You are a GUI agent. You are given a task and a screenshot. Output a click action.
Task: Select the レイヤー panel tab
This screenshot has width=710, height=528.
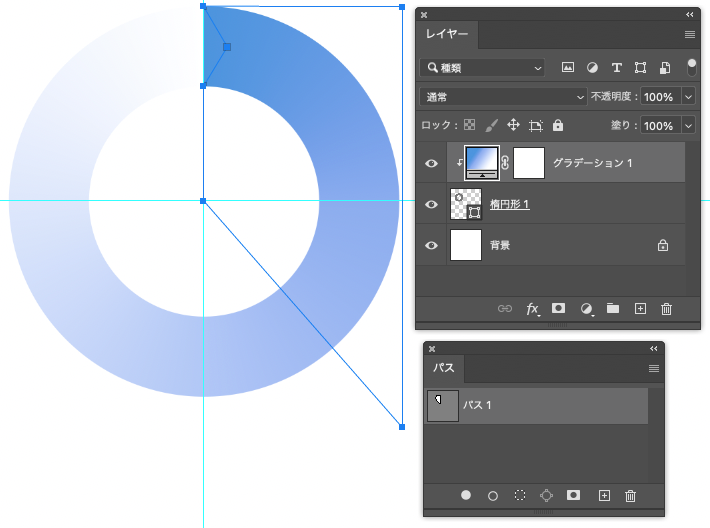446,34
